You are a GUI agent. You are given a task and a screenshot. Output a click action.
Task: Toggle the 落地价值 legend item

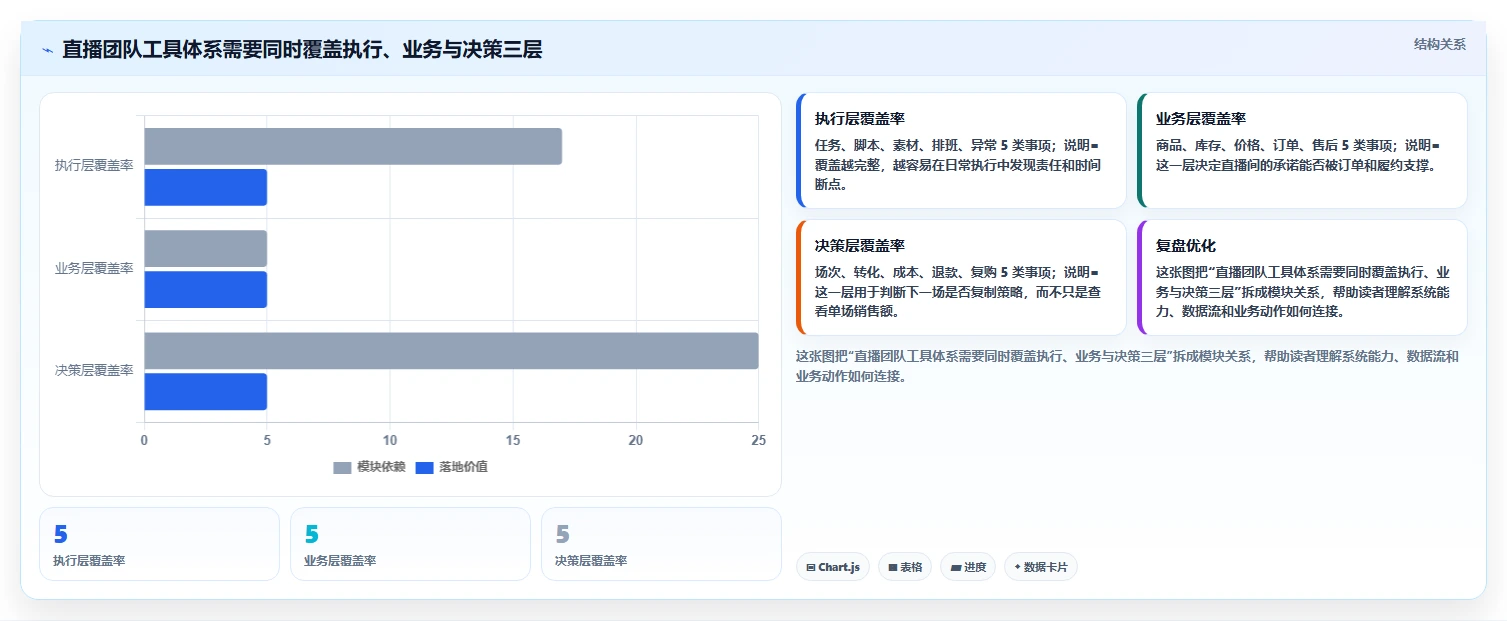451,467
